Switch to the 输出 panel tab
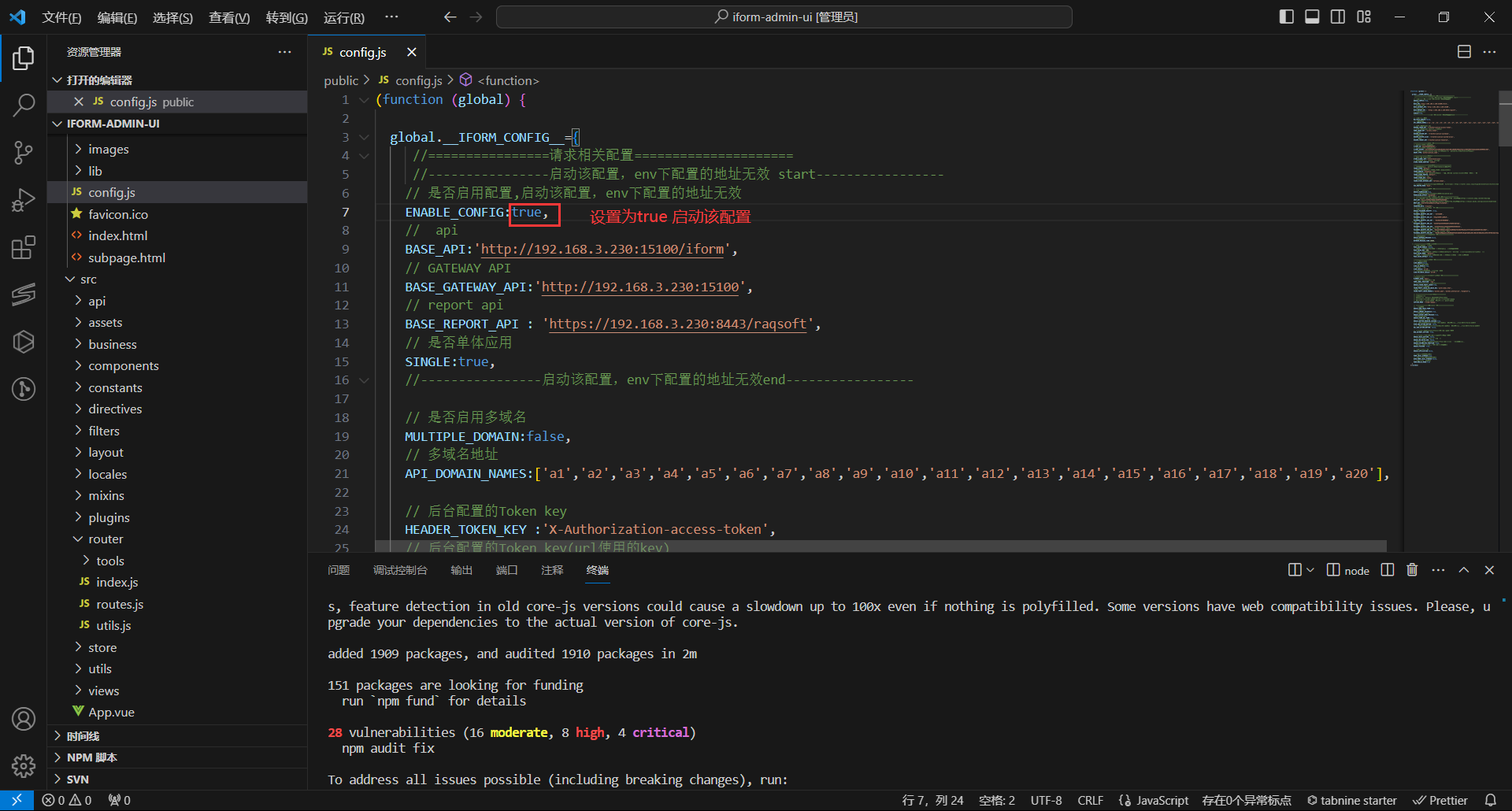This screenshot has width=1512, height=811. (461, 570)
